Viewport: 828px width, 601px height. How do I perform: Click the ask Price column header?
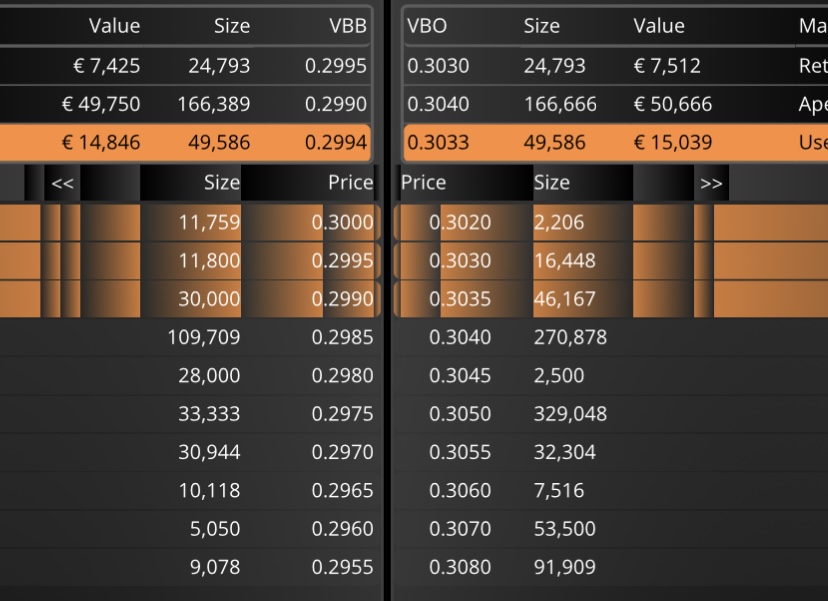[x=424, y=183]
